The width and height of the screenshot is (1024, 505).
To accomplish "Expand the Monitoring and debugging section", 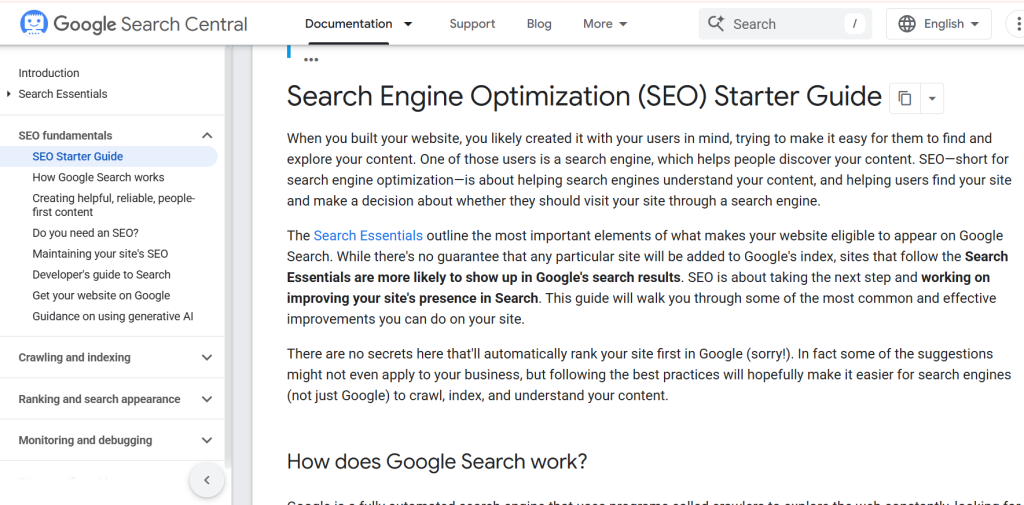I will [x=207, y=440].
